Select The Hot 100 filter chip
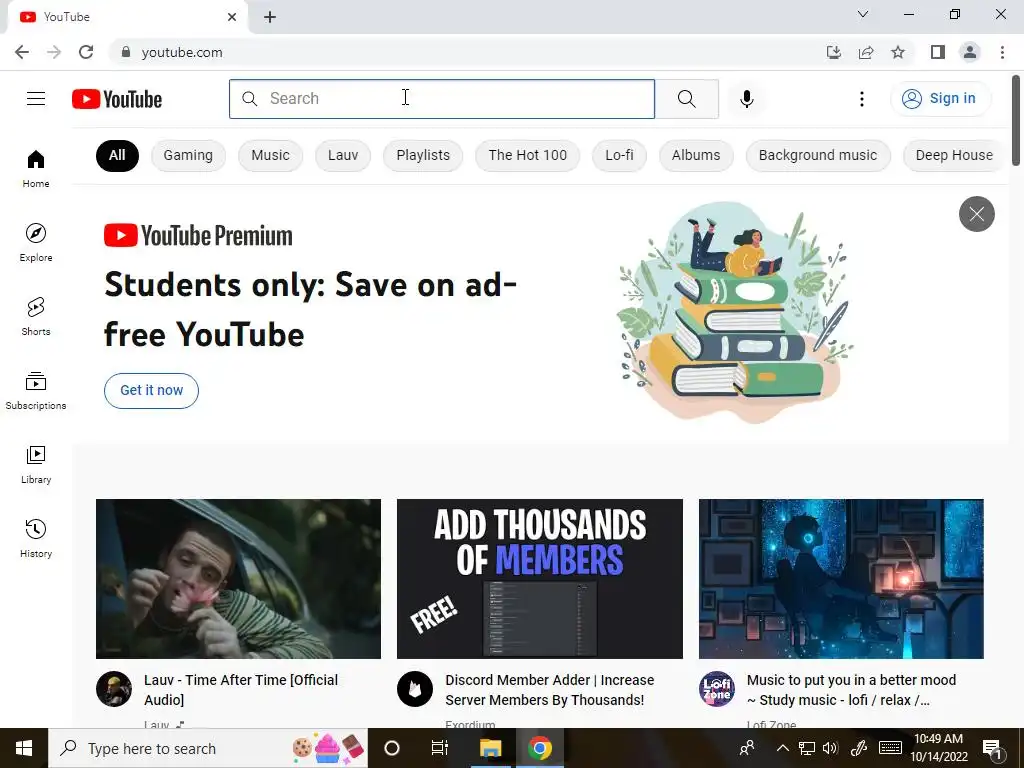 tap(528, 155)
